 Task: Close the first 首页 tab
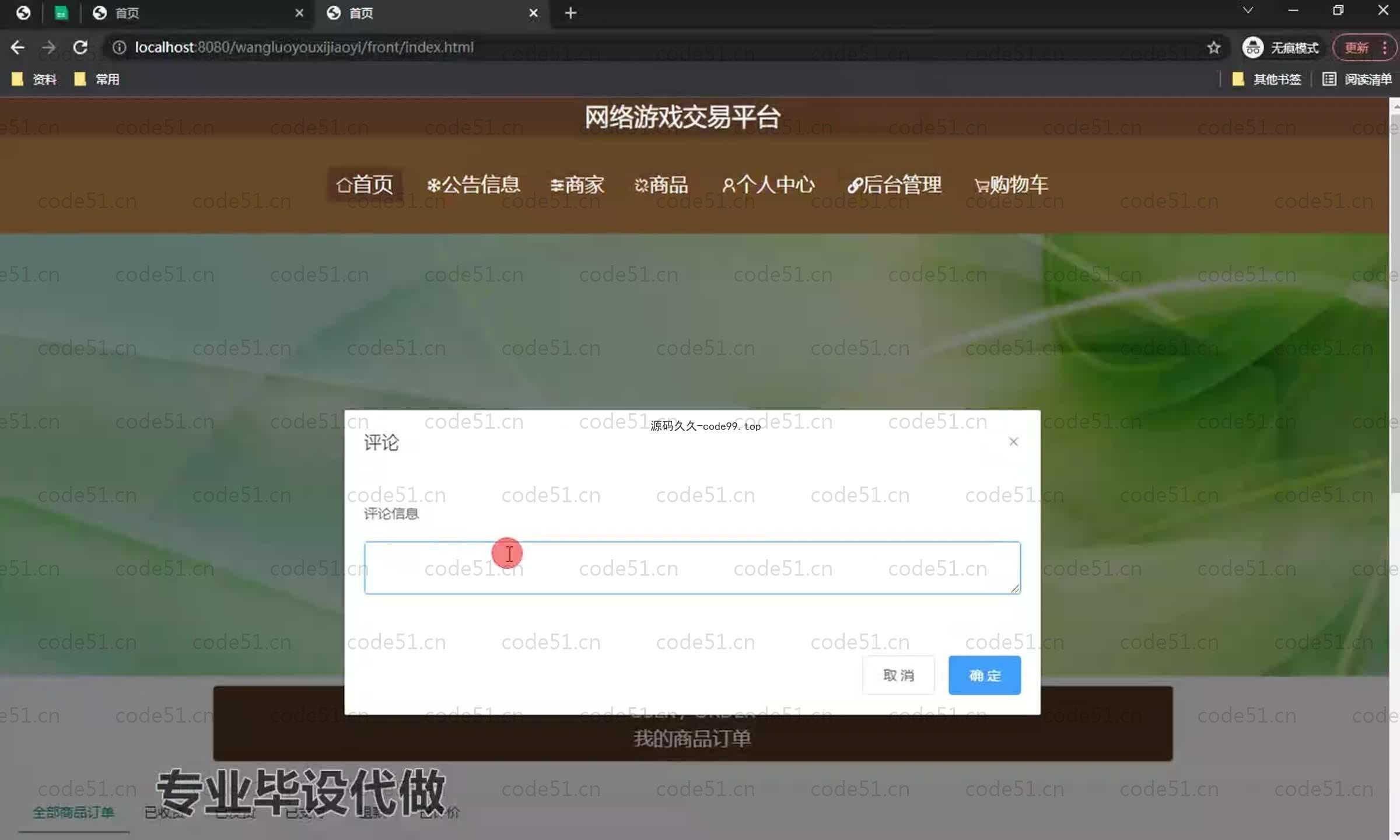click(299, 13)
